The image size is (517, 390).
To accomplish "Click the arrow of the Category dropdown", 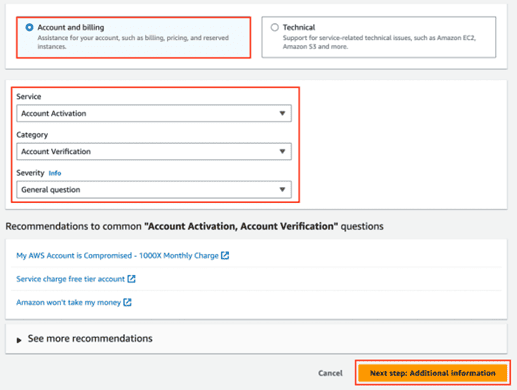I will [x=282, y=151].
